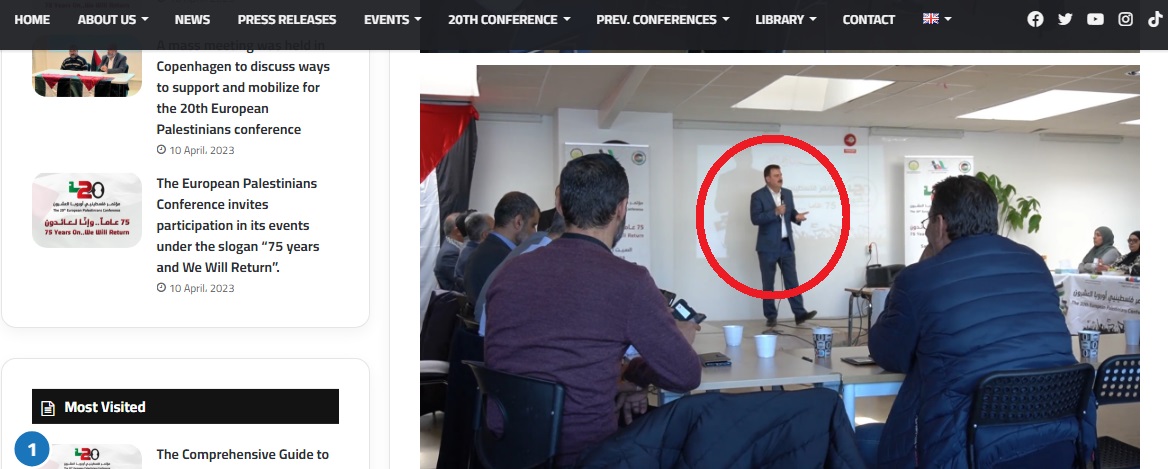The image size is (1168, 469).
Task: Open the Facebook page icon
Action: point(1035,19)
